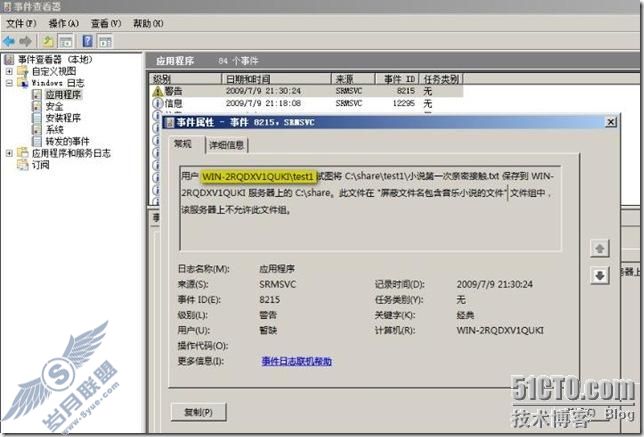The image size is (644, 437).
Task: Go to previous event with up arrow
Action: coord(600,248)
